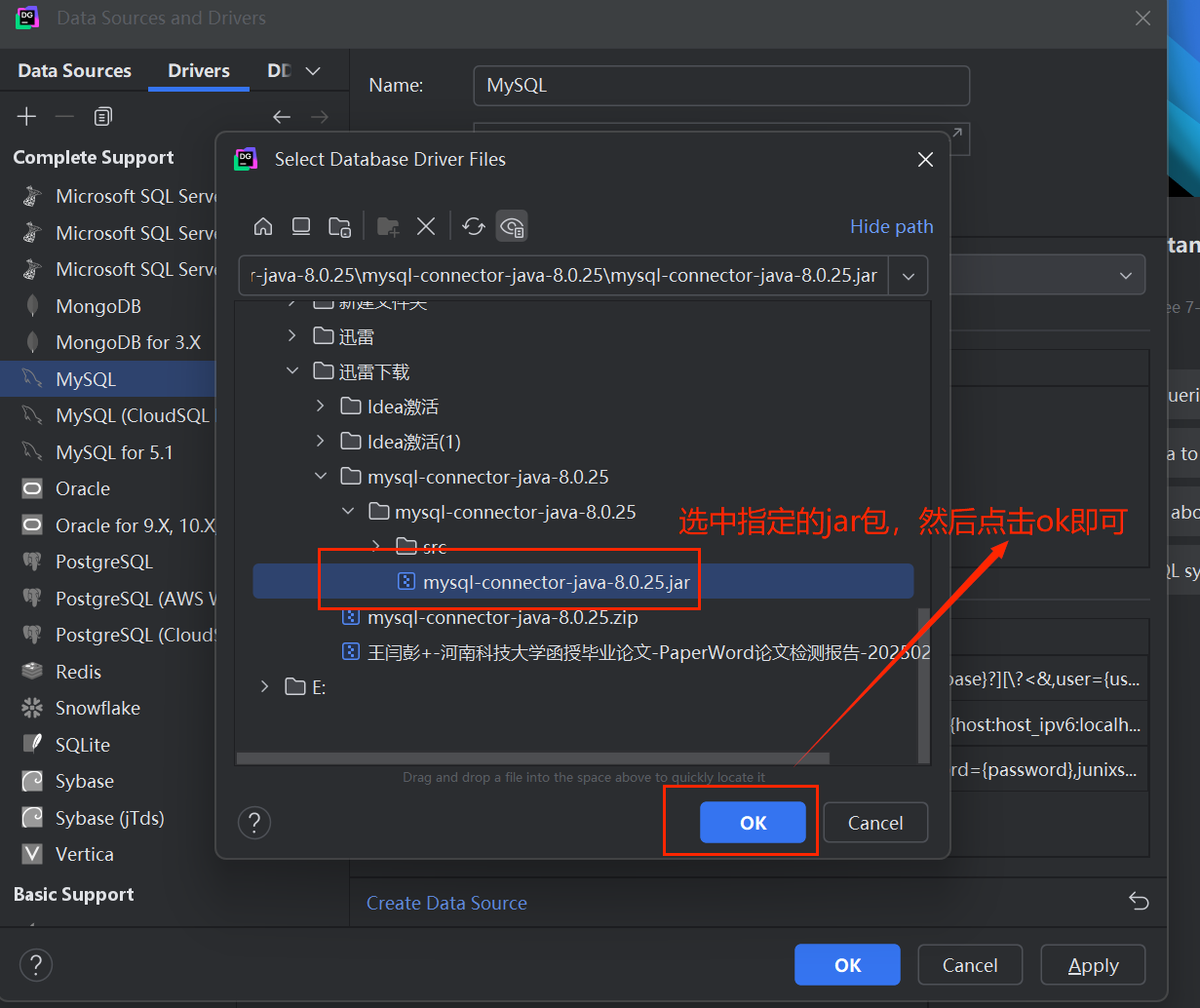Expand the Idea激活(1) folder
Screen dimensions: 1200x1008
(x=320, y=442)
